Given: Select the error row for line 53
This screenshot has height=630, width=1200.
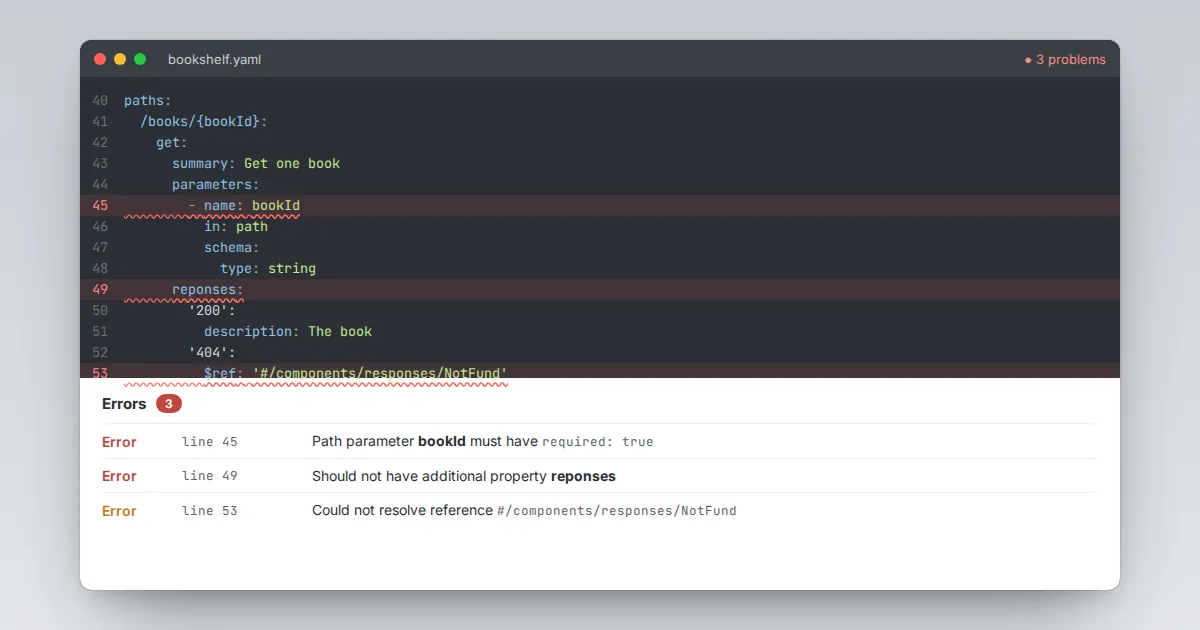Looking at the screenshot, I should tap(600, 511).
